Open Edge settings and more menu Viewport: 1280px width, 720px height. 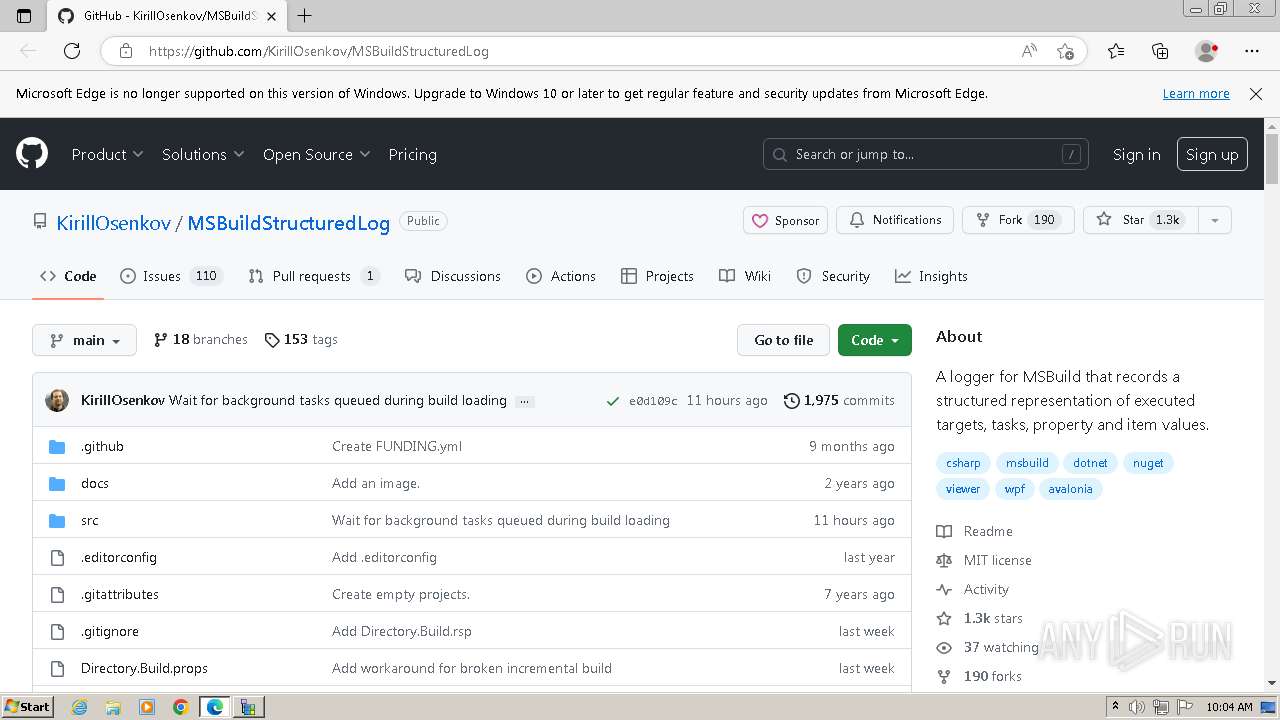click(x=1252, y=51)
